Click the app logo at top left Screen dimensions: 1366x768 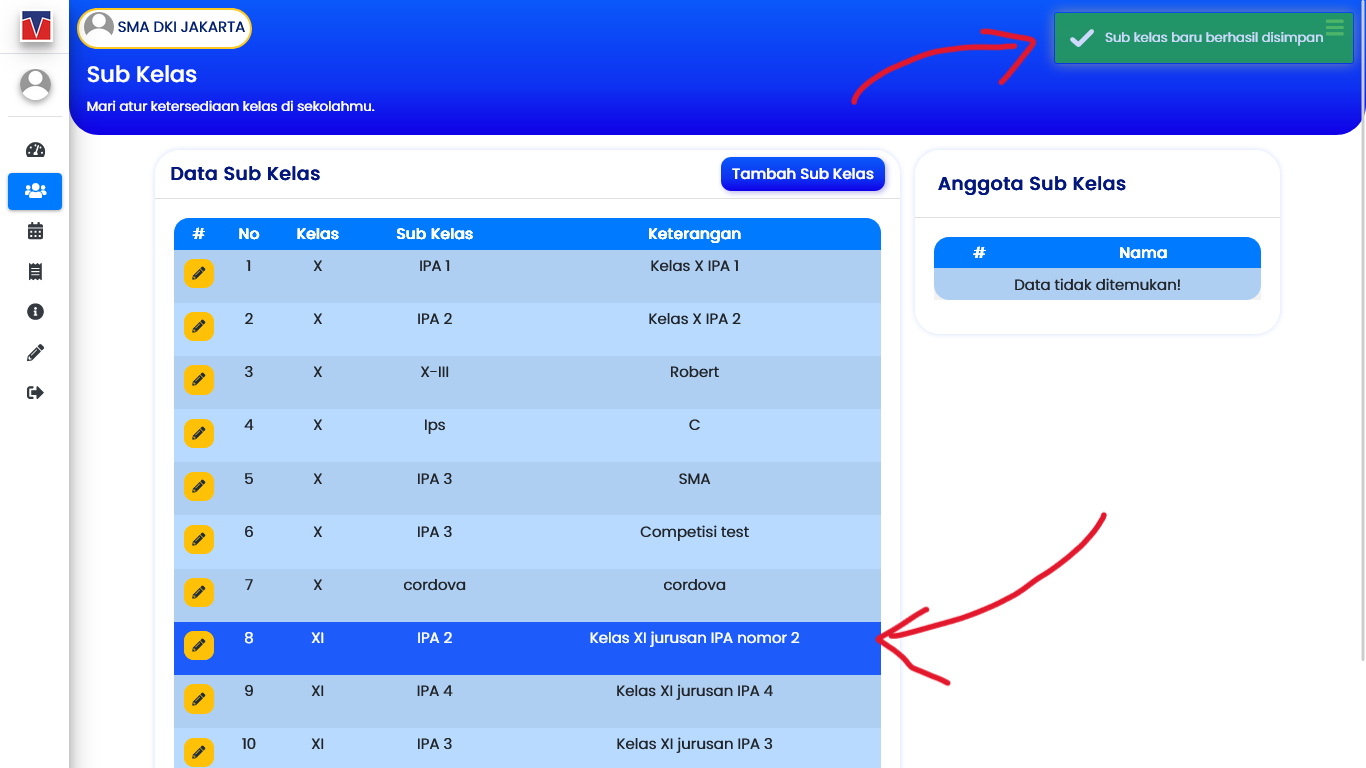click(35, 26)
